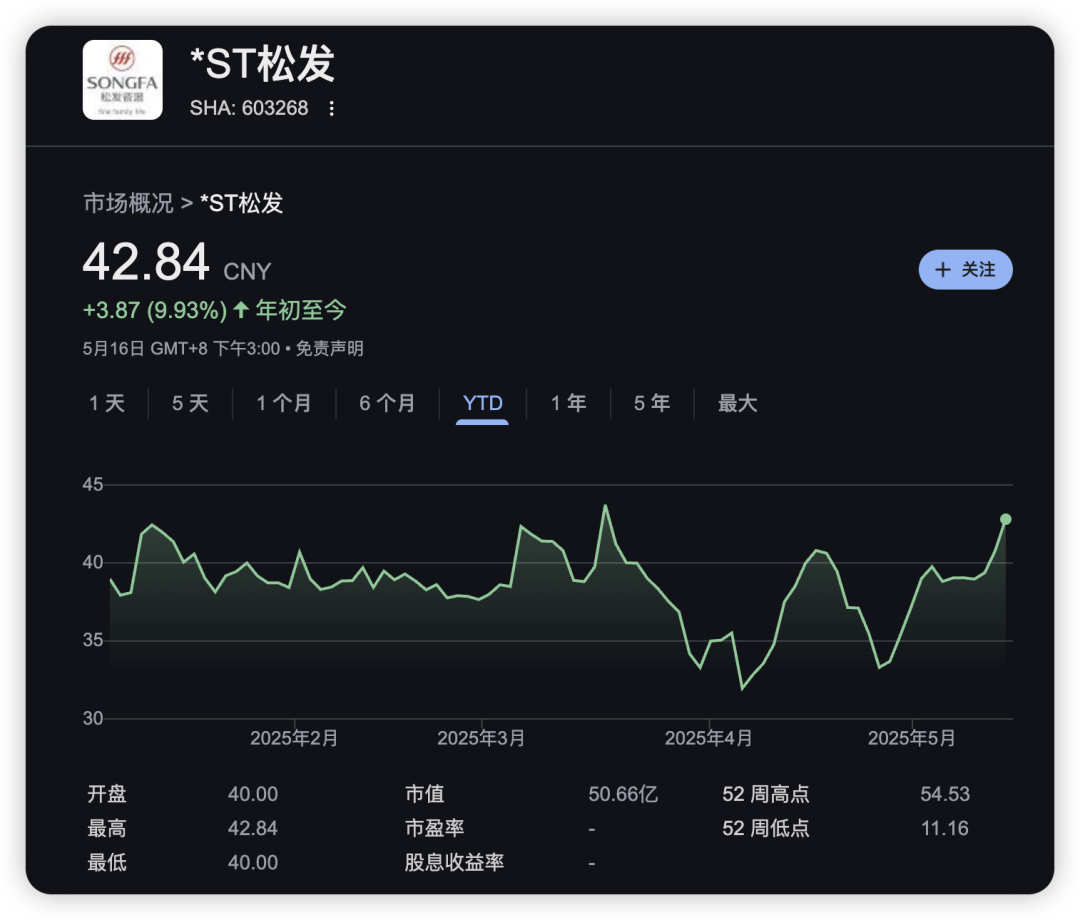
Task: Click the 股息收益率 label
Action: (x=455, y=862)
